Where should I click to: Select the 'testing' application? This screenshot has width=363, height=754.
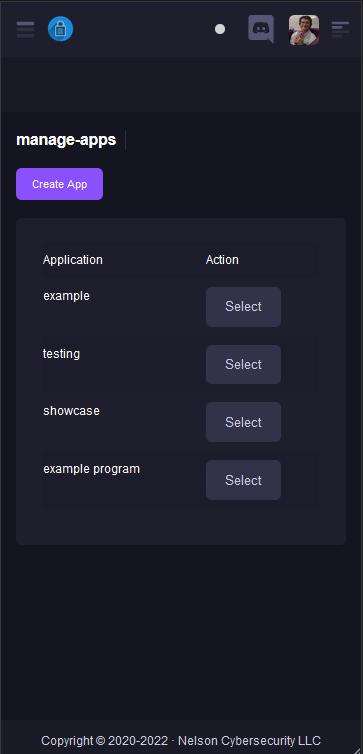243,364
